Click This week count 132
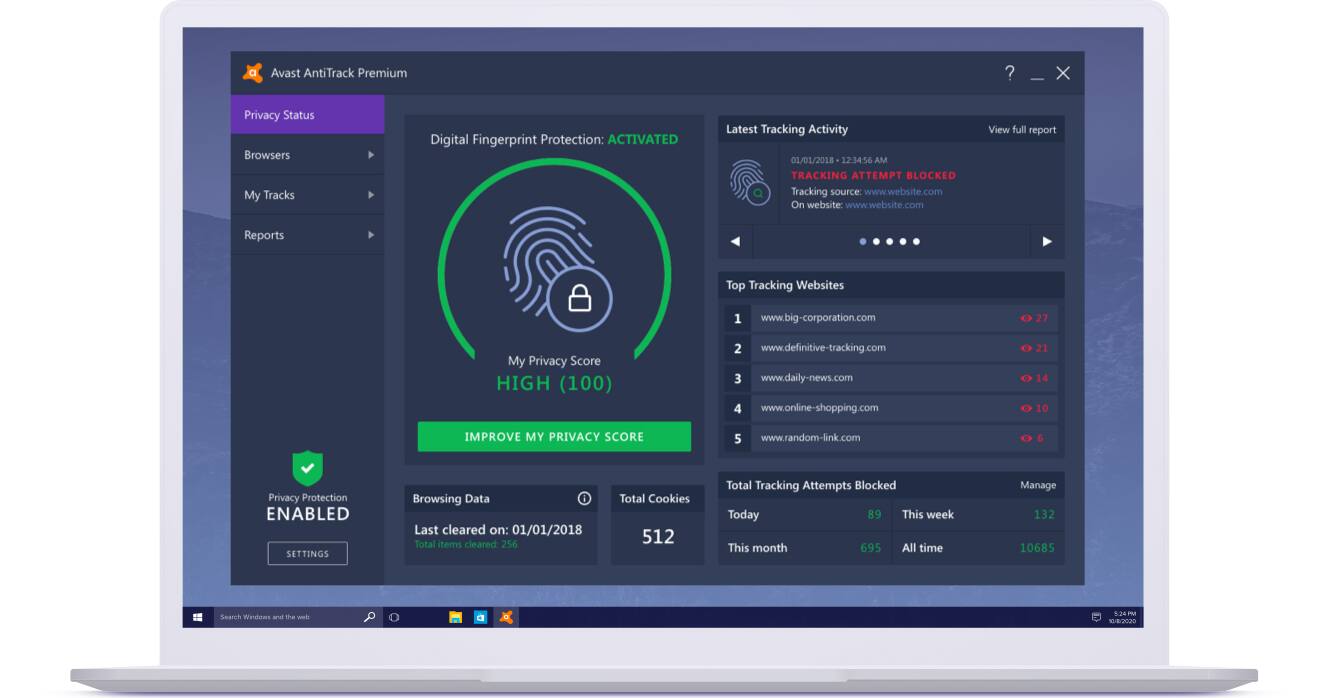 (1044, 515)
